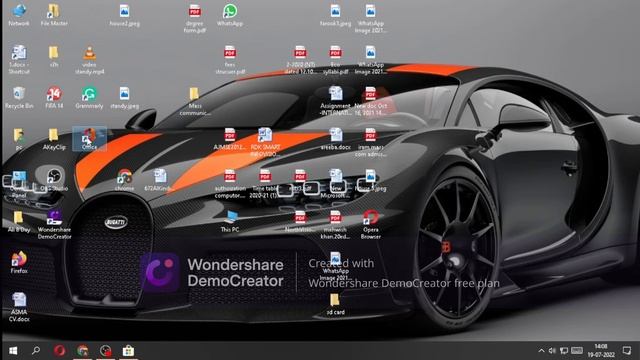640x360 pixels.
Task: Launch the Firefox desktop shortcut
Action: tap(19, 262)
